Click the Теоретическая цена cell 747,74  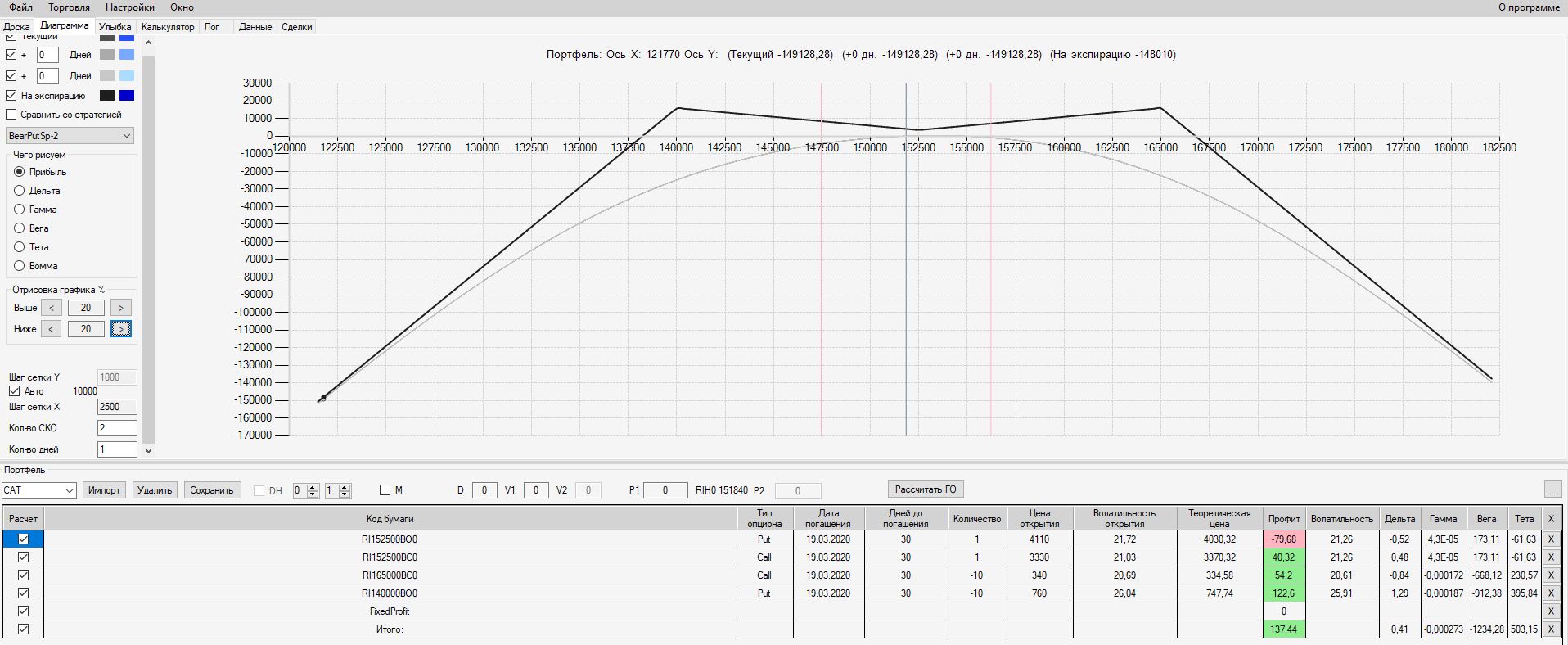(1219, 593)
